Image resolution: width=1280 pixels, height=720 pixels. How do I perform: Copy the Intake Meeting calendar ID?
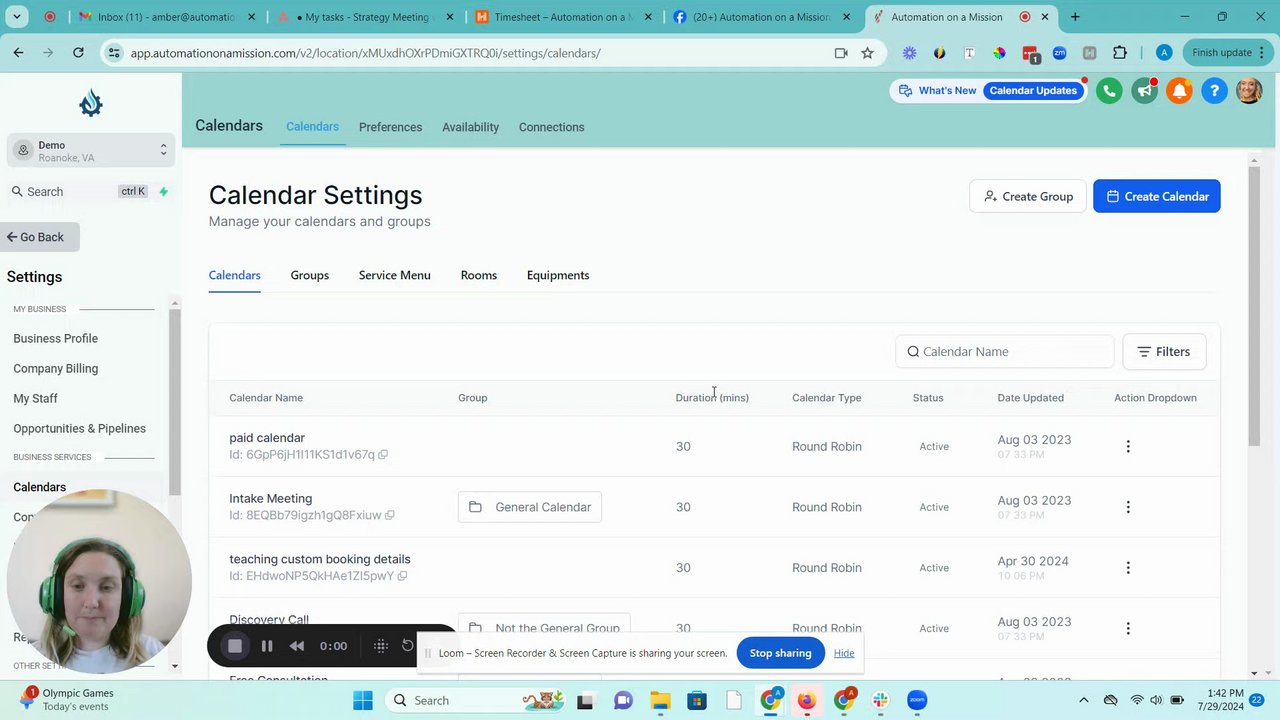tap(390, 516)
